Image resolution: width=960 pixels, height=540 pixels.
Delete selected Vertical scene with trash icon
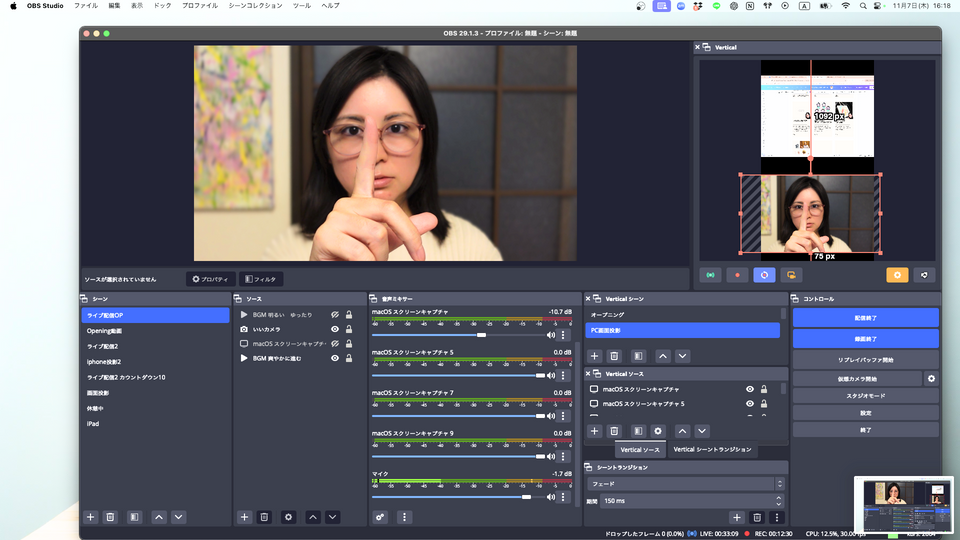click(615, 356)
